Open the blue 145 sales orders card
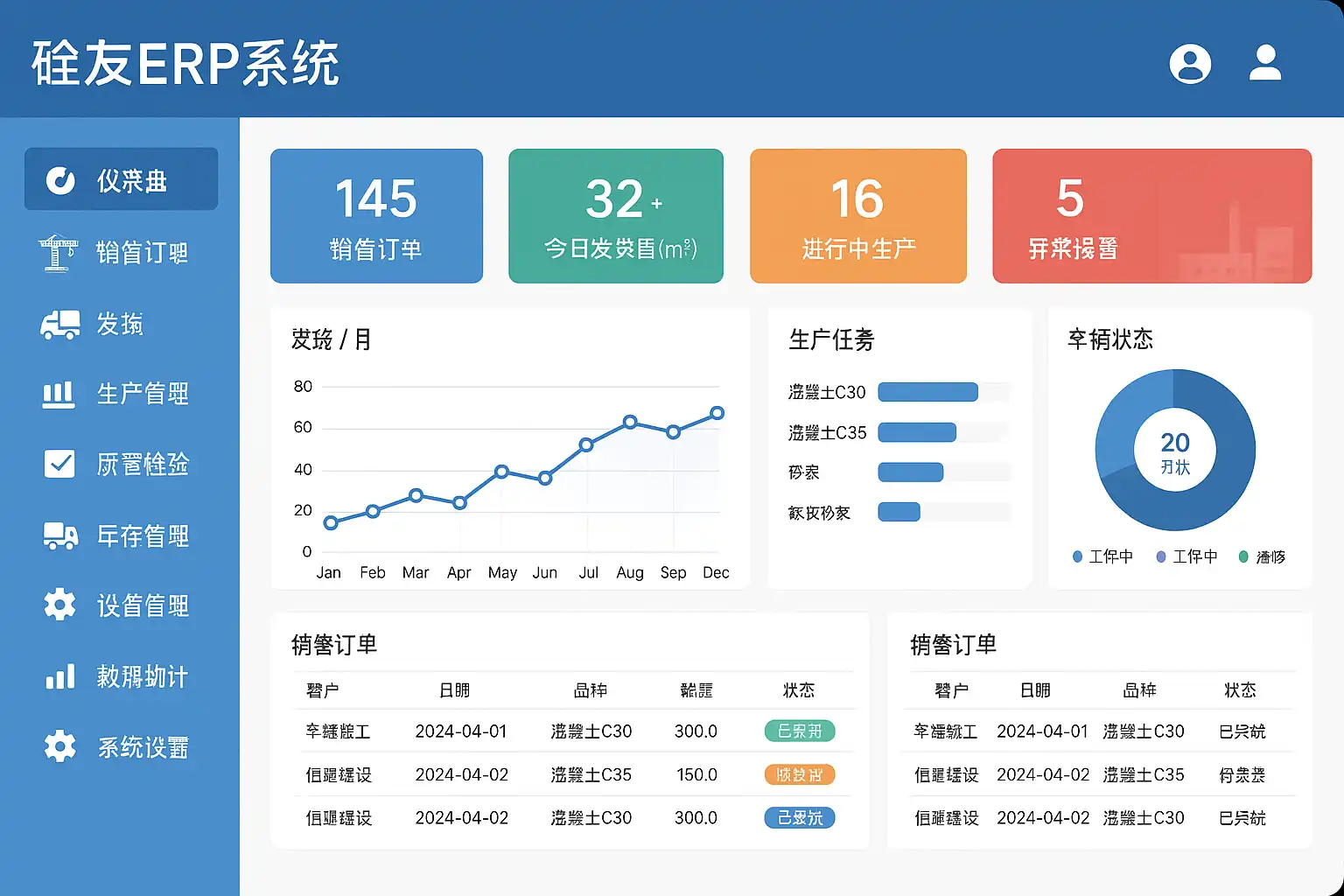The width and height of the screenshot is (1344, 896). (376, 216)
